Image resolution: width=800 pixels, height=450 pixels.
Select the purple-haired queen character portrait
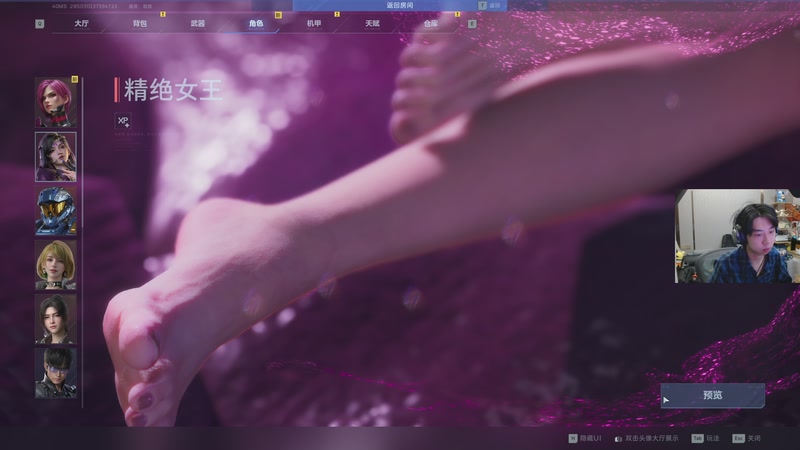(x=56, y=157)
